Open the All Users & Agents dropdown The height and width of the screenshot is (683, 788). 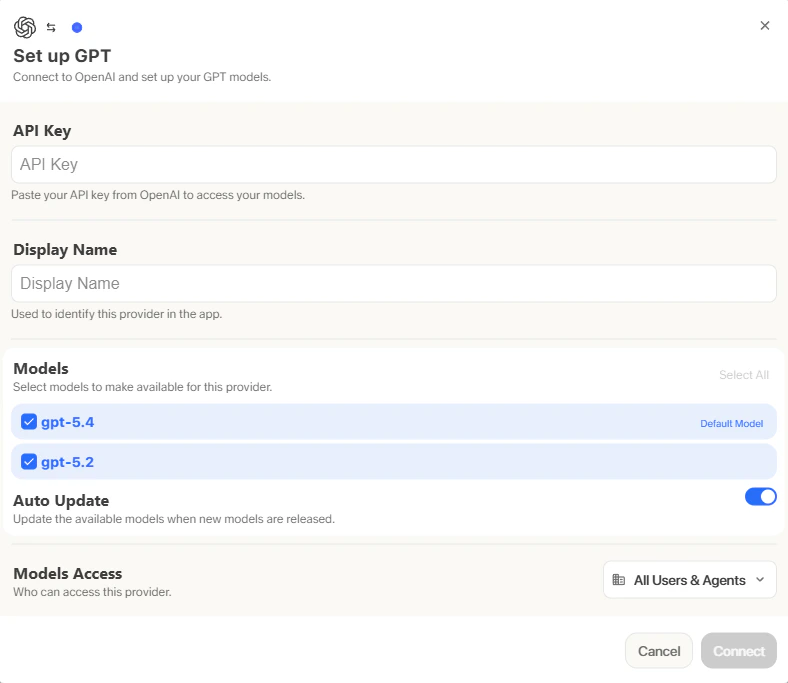(x=690, y=580)
